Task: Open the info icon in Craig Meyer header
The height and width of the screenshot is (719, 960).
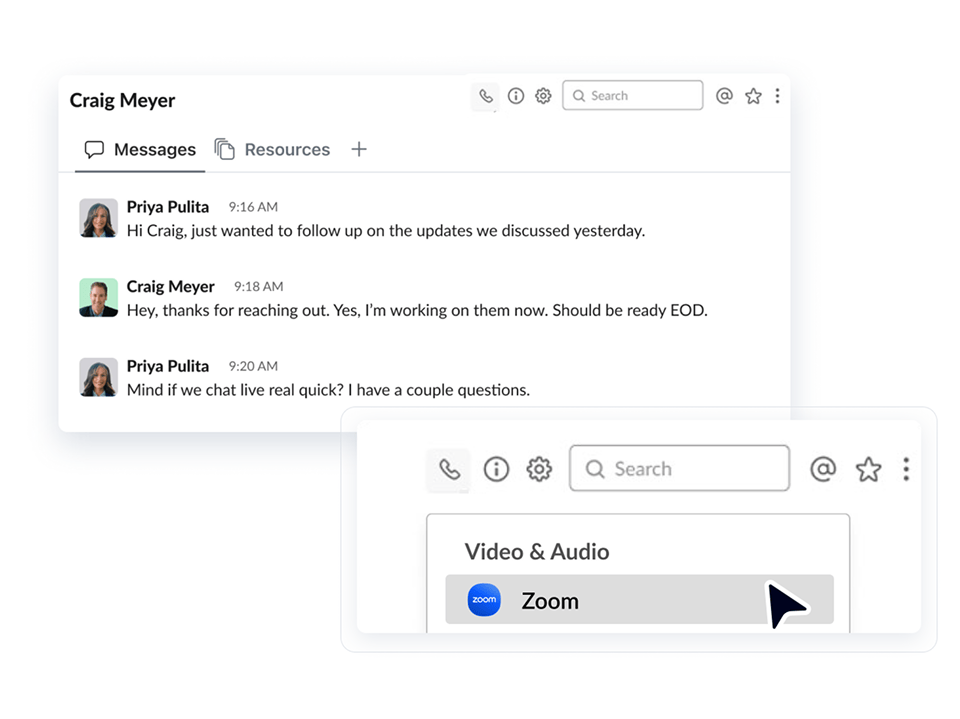Action: pyautogui.click(x=516, y=96)
